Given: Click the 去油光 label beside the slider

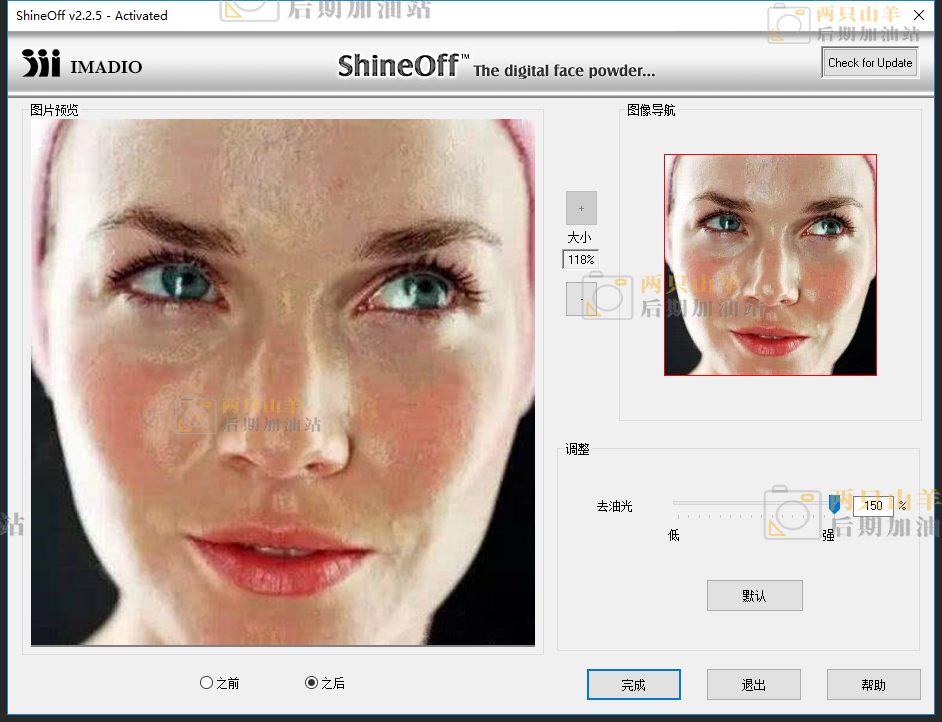Looking at the screenshot, I should tap(614, 507).
